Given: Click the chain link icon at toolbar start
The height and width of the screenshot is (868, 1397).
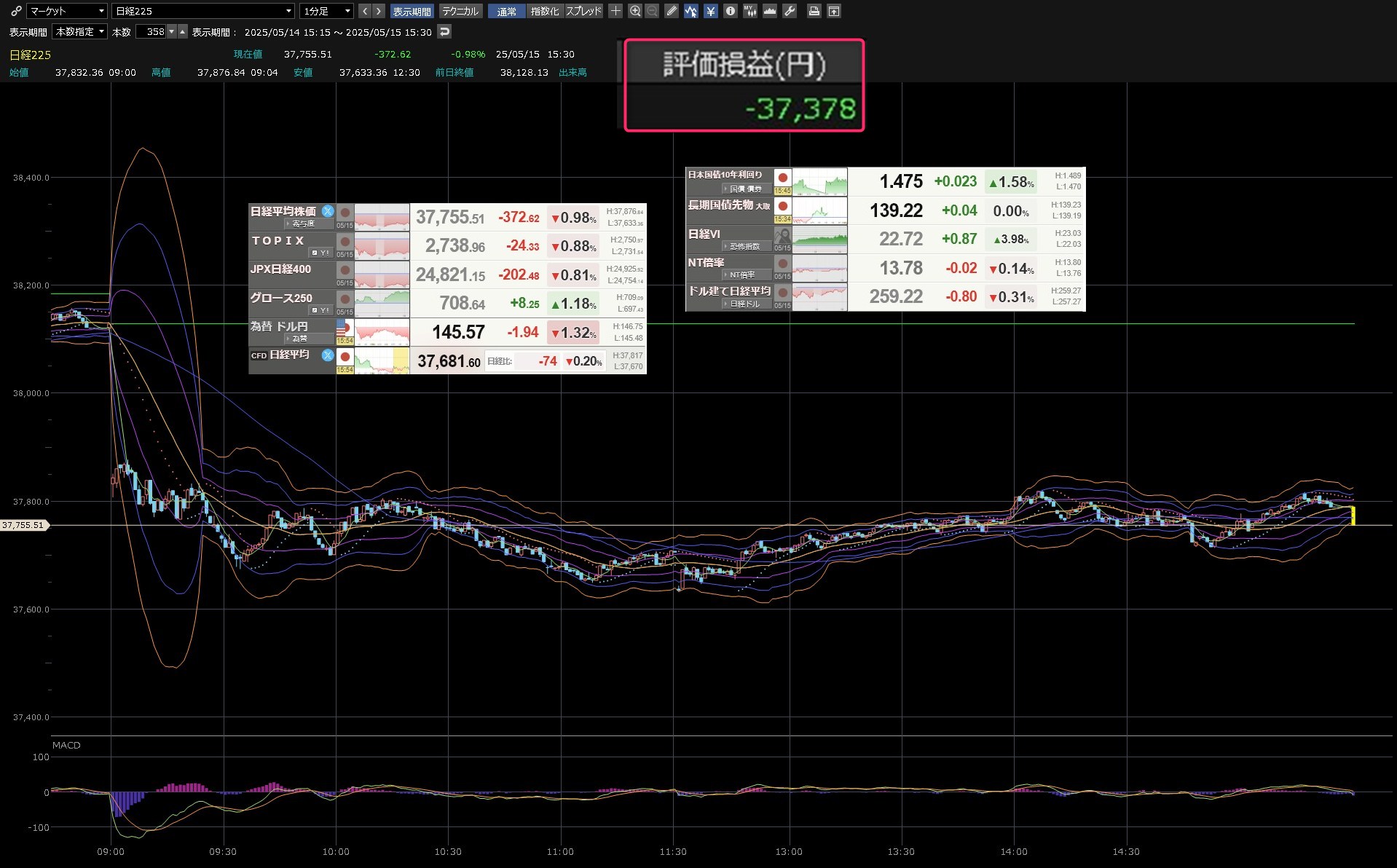Looking at the screenshot, I should coord(15,11).
